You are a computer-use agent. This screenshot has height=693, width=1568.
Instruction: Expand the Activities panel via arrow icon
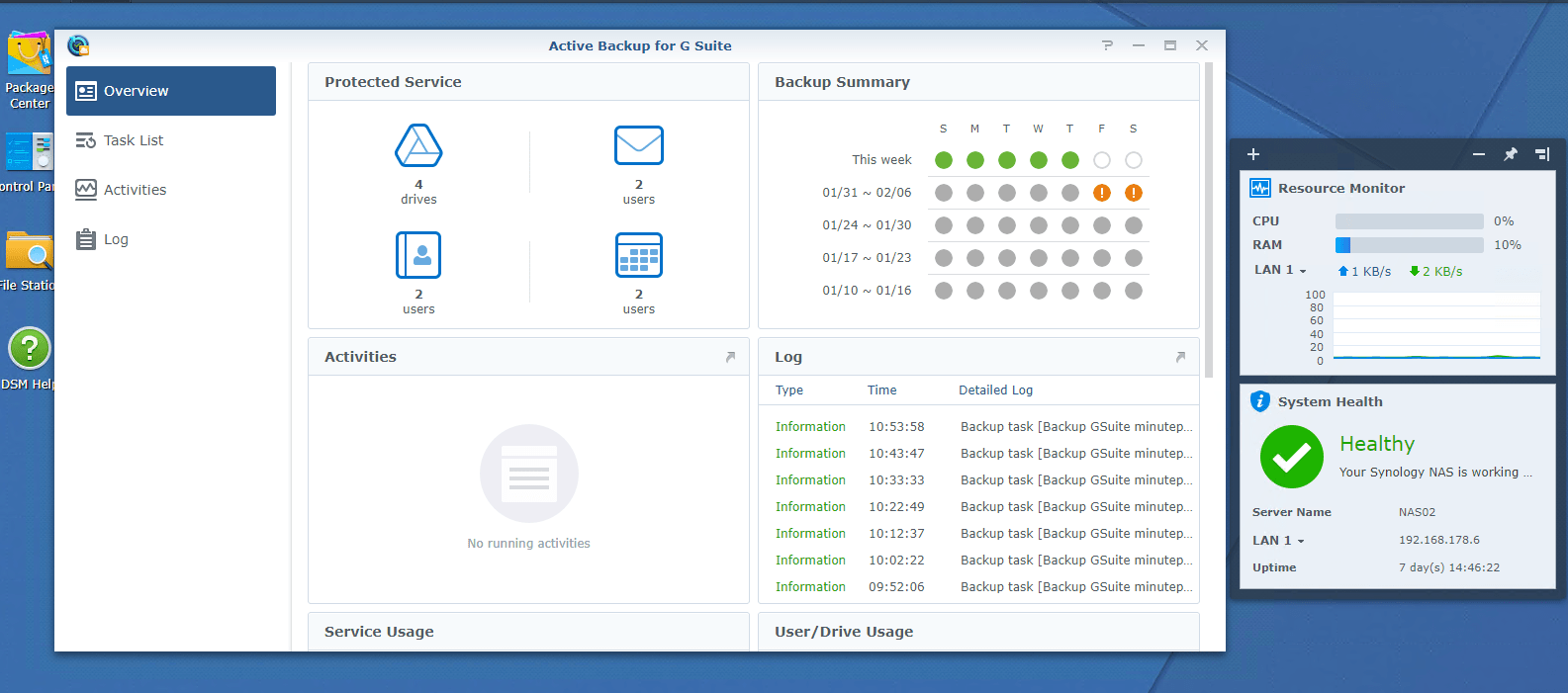tap(730, 357)
